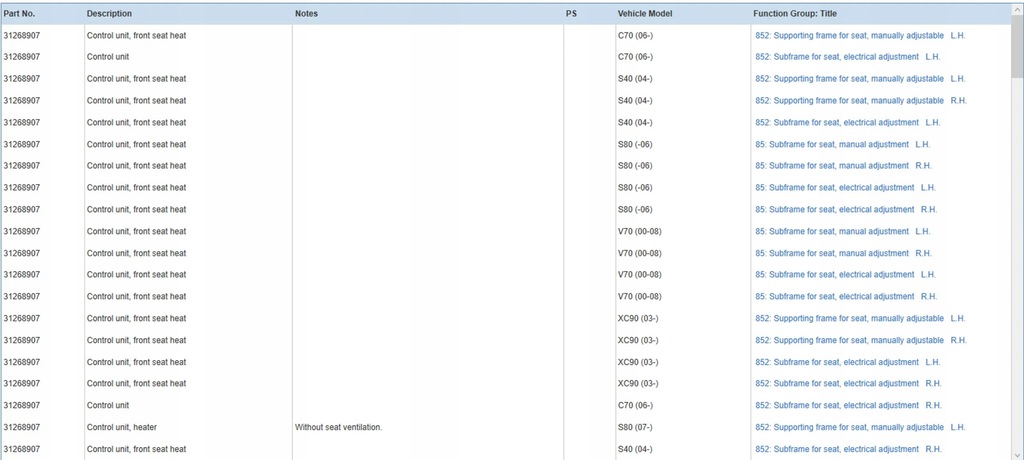Open XC90 Subframe electrical adjustment L.H. link
Viewport: 1024px width, 460px height.
[x=848, y=362]
